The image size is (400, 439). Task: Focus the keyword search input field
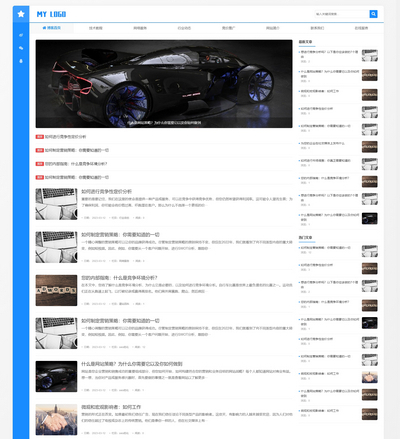coord(342,14)
